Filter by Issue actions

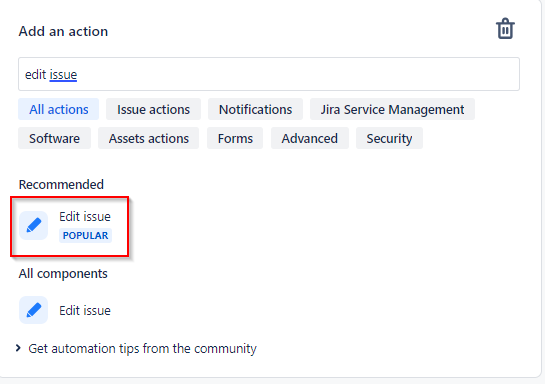pyautogui.click(x=153, y=109)
